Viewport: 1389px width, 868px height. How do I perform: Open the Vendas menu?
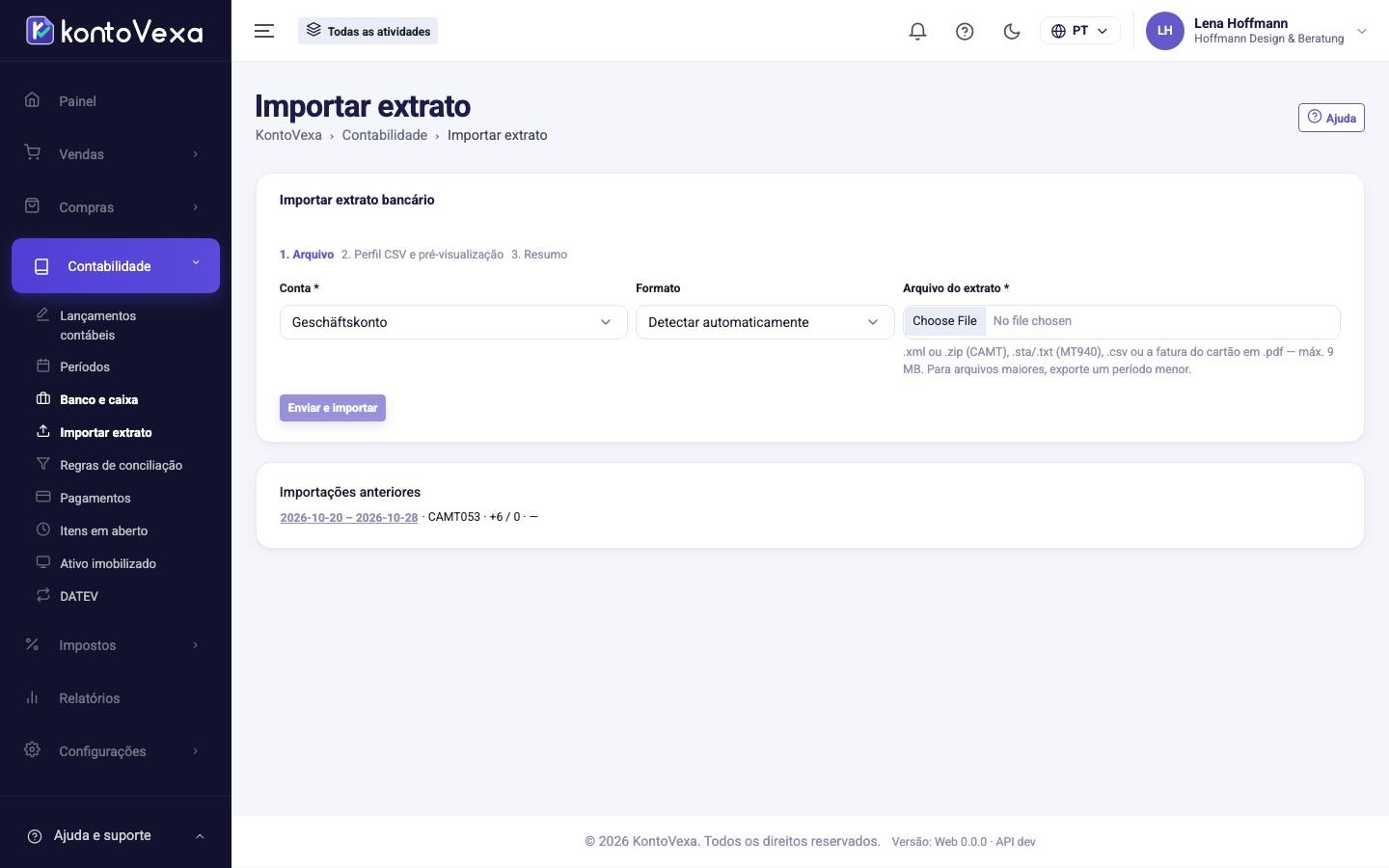coord(81,154)
